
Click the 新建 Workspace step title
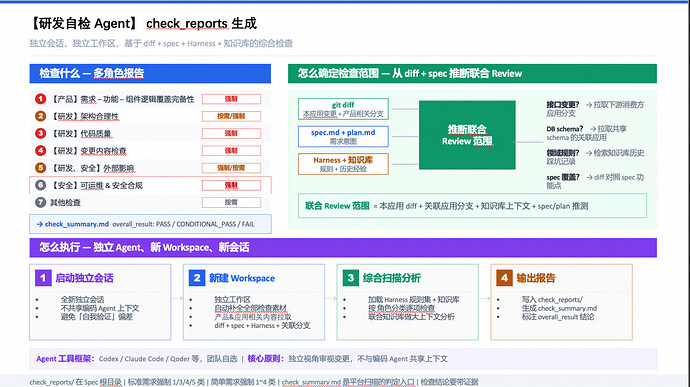coord(242,278)
